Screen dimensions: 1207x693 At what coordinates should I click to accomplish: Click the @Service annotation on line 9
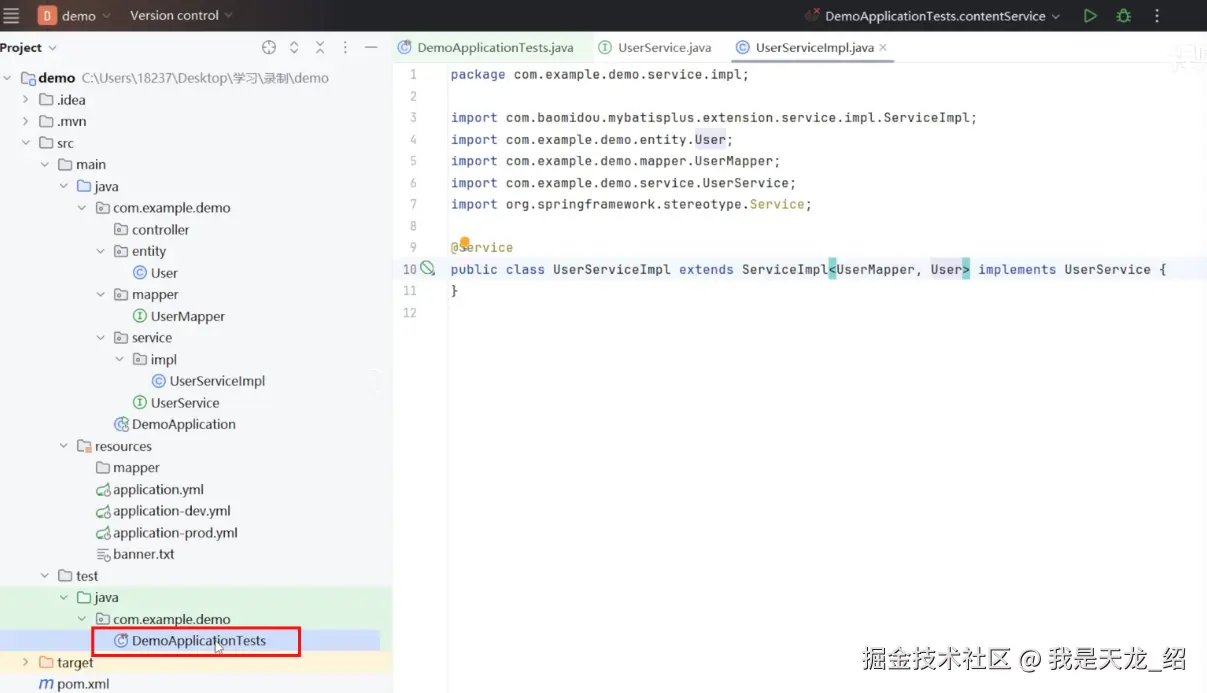[482, 248]
